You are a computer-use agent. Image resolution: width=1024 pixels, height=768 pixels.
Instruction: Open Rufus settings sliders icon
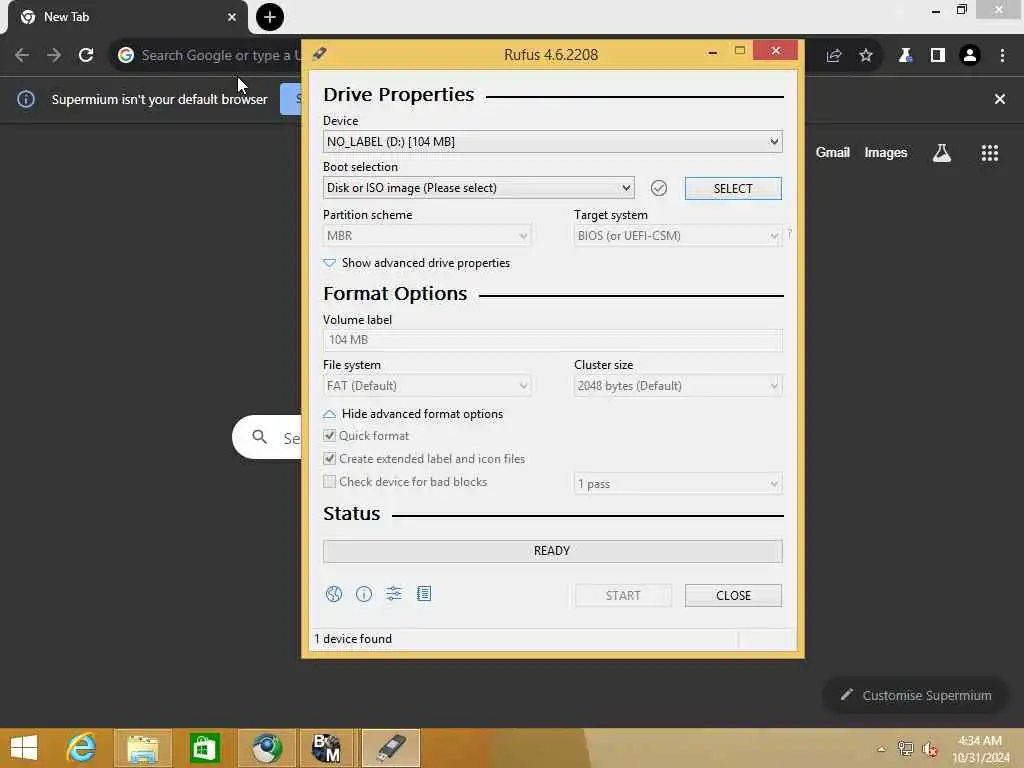pyautogui.click(x=394, y=594)
